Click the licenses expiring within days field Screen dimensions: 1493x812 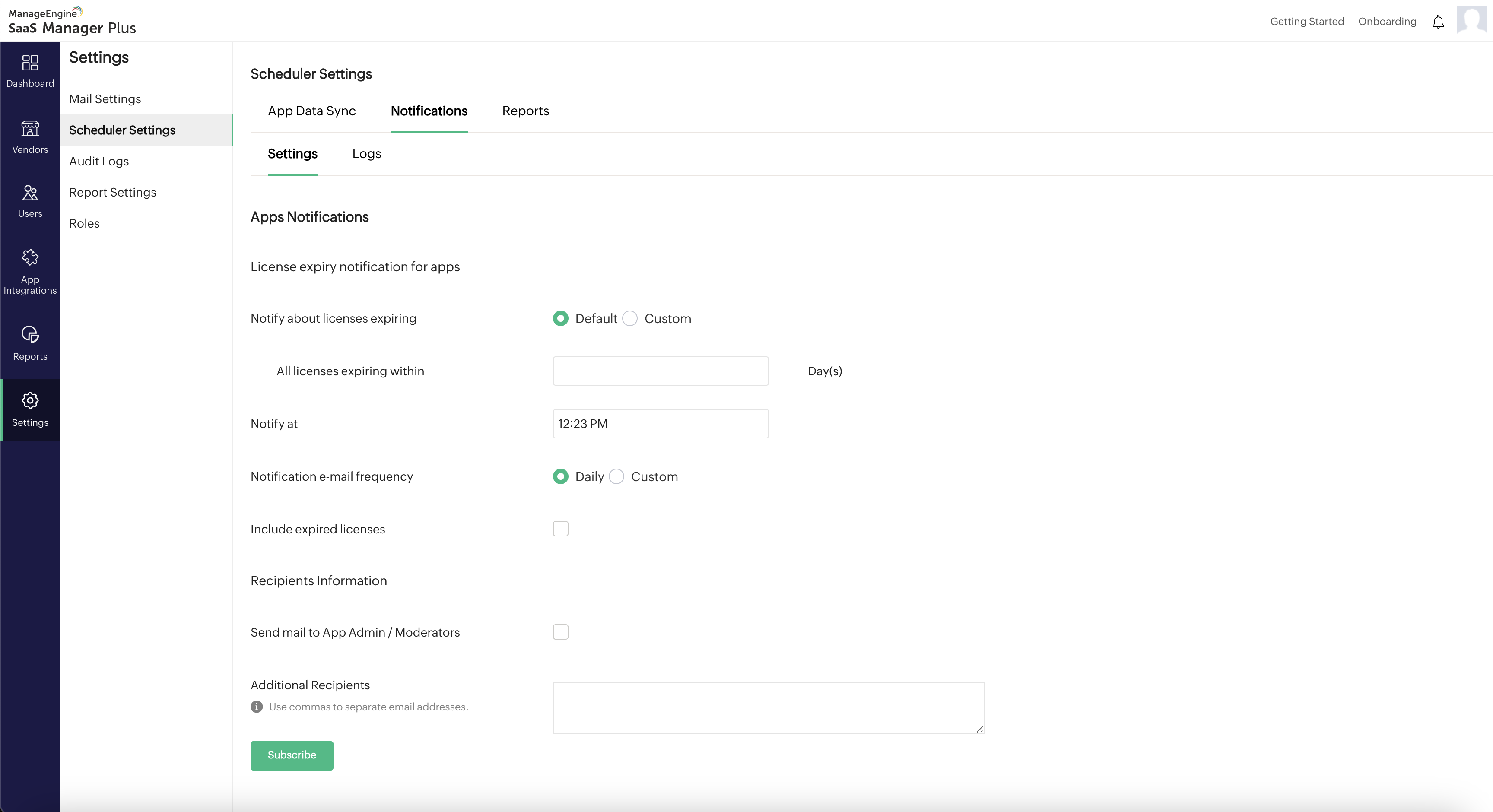click(660, 371)
